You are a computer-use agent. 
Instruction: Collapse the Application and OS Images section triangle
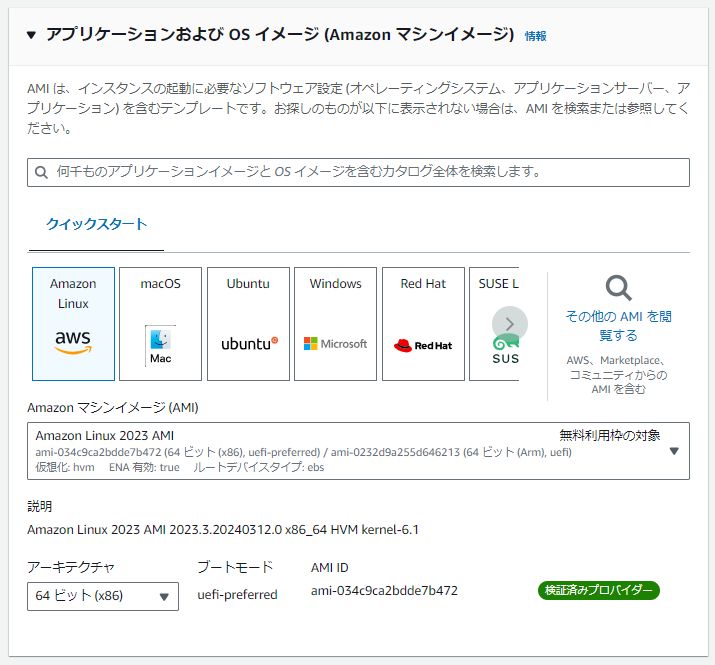[31, 35]
